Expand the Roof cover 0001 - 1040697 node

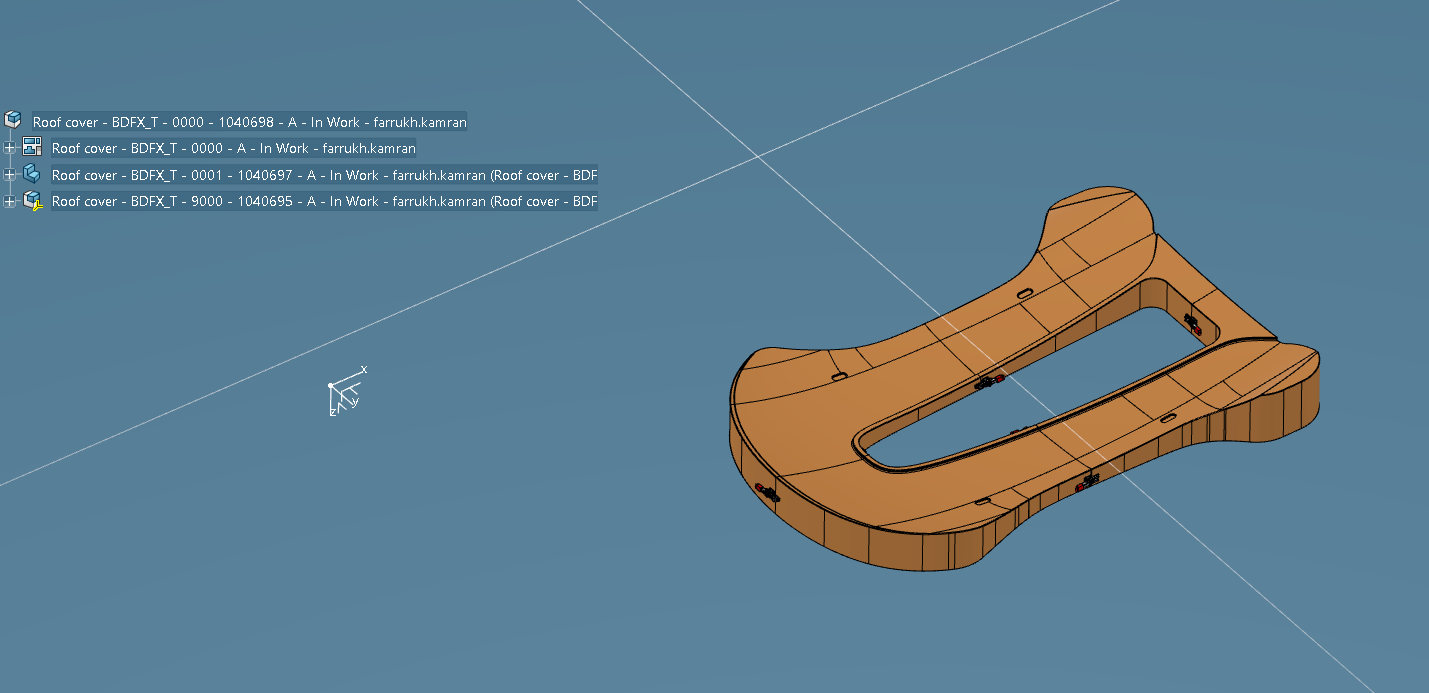click(10, 175)
